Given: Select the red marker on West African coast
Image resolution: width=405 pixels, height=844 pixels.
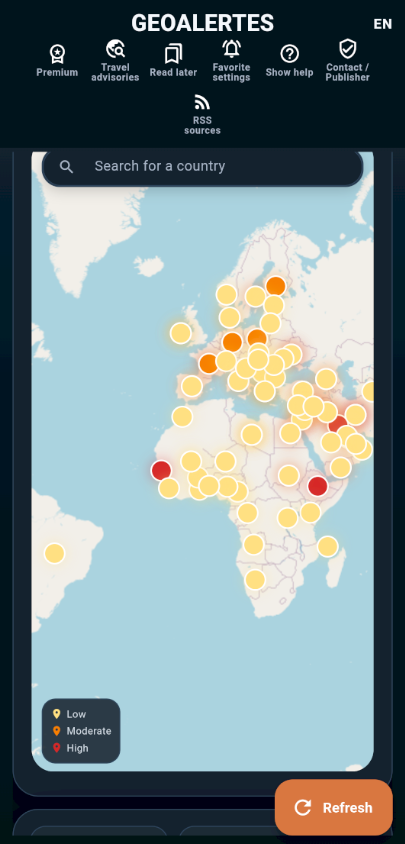Looking at the screenshot, I should (161, 470).
